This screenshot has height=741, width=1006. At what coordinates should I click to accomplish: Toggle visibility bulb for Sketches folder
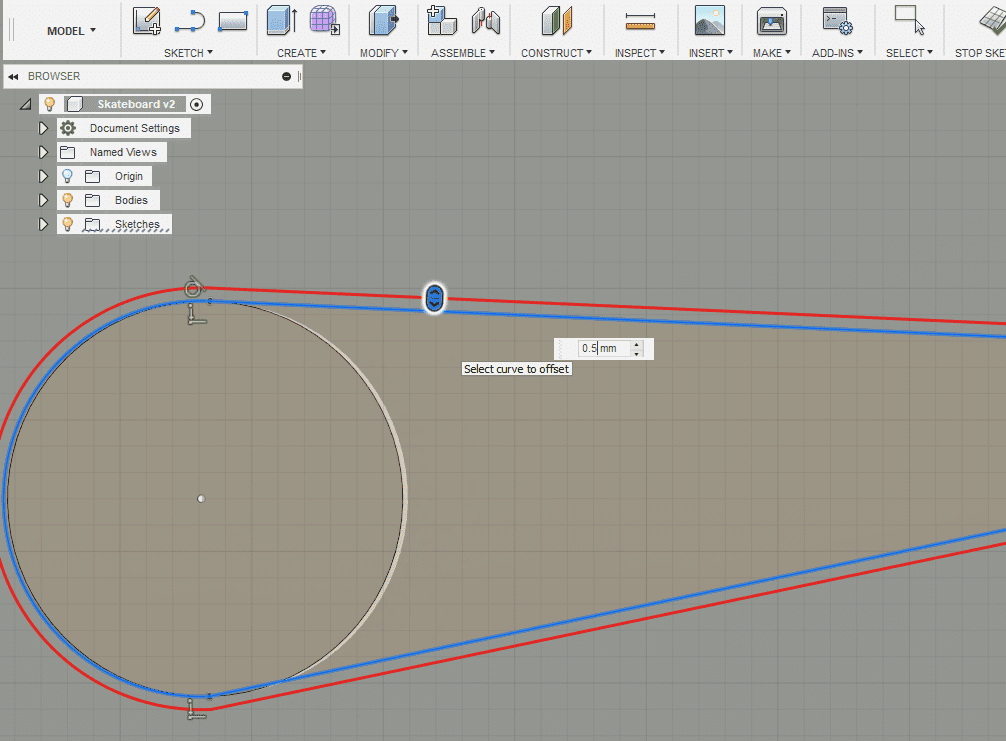tap(67, 224)
